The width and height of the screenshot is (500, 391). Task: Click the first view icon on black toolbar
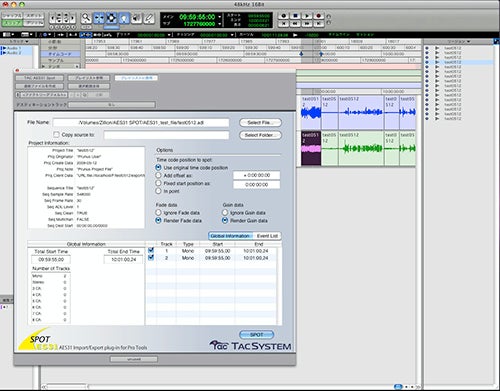pos(8,35)
